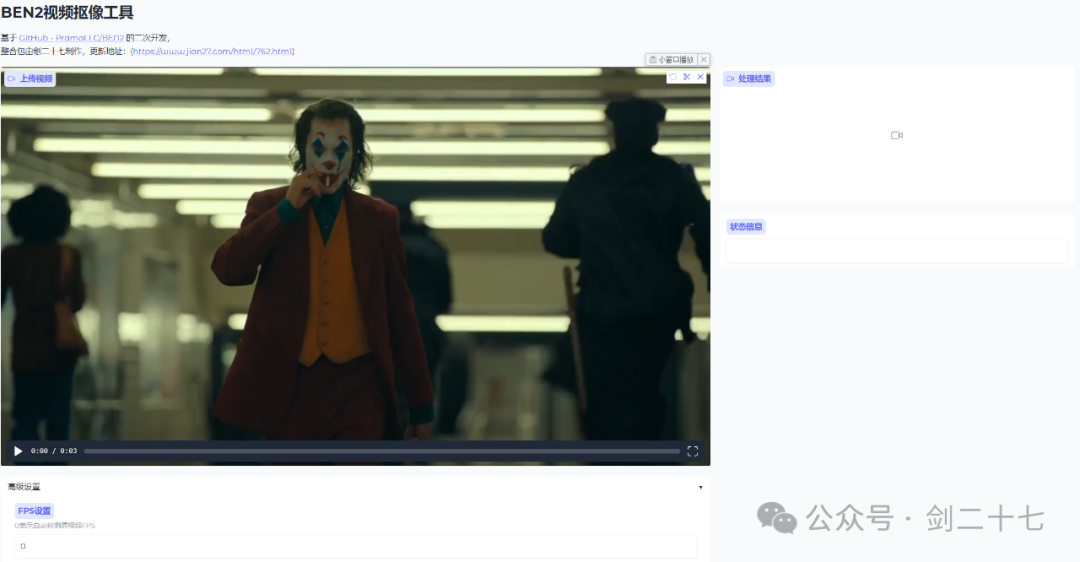Click the video placeholder icon in 处理结果

(x=896, y=136)
